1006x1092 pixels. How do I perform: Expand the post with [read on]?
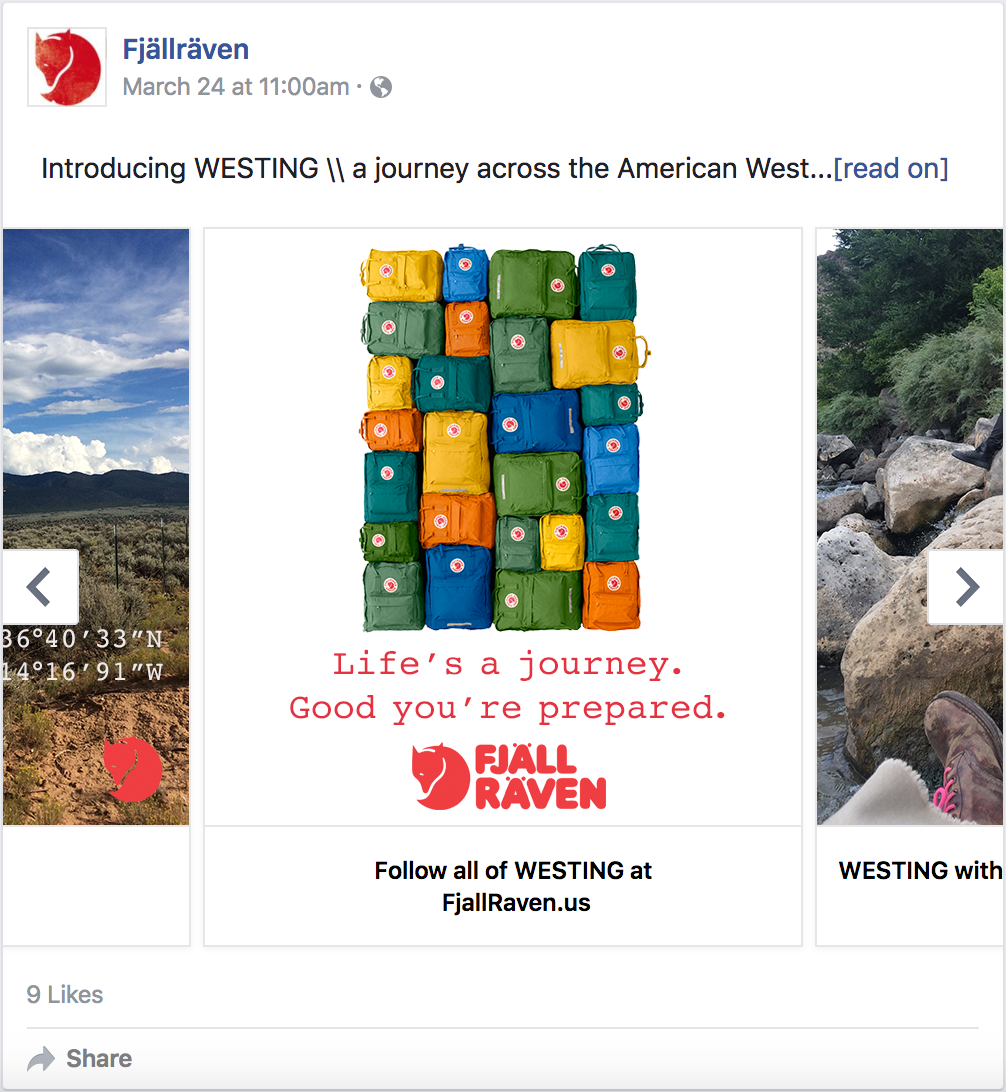(891, 169)
